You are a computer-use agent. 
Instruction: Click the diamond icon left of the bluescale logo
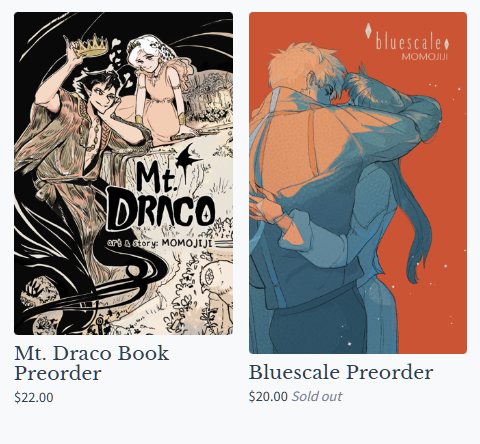click(369, 30)
